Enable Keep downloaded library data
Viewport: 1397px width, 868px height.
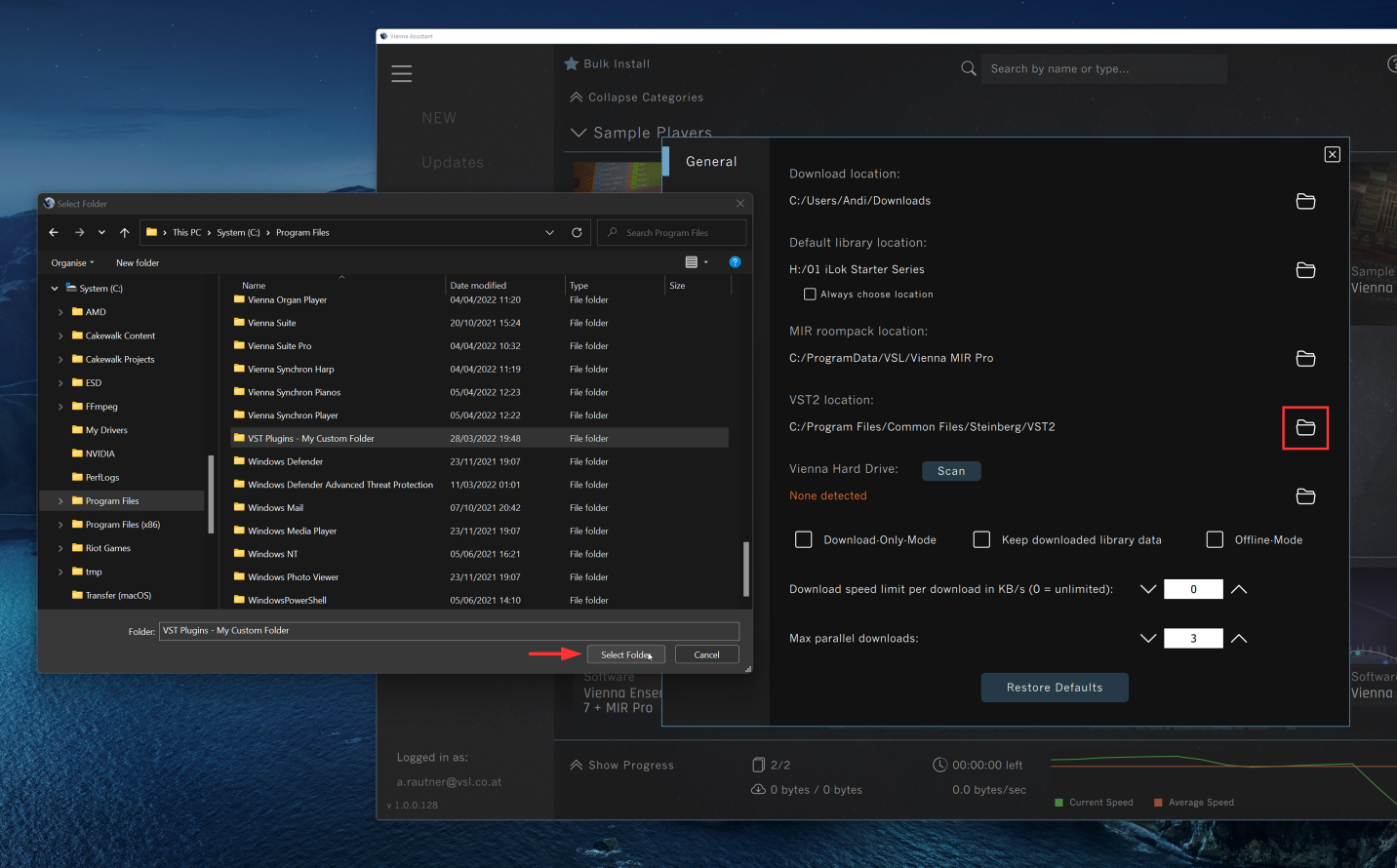click(x=981, y=539)
